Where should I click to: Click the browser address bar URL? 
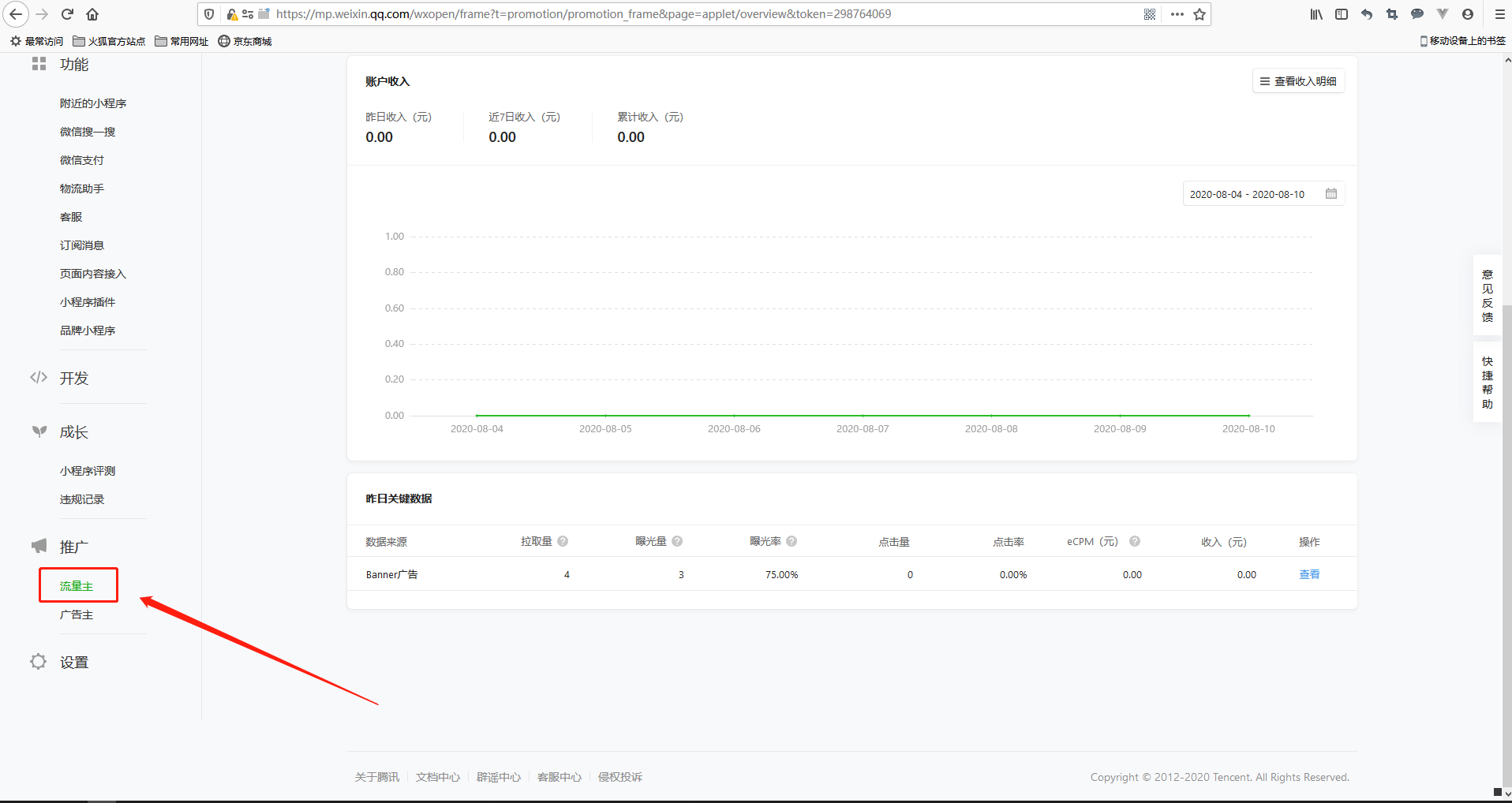584,14
